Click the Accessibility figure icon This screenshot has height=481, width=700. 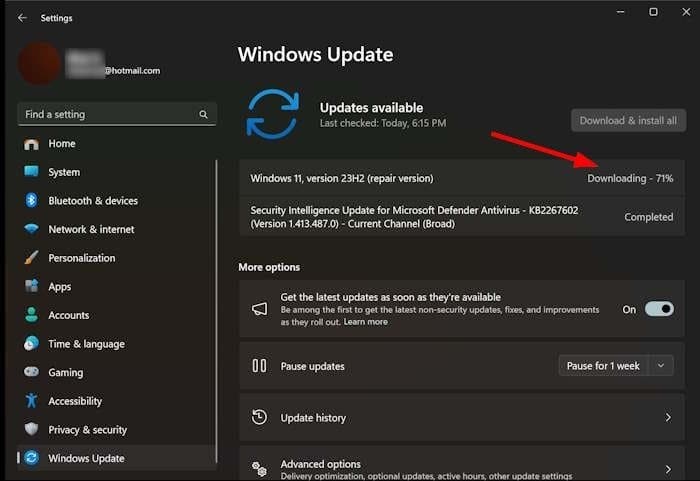[x=31, y=401]
